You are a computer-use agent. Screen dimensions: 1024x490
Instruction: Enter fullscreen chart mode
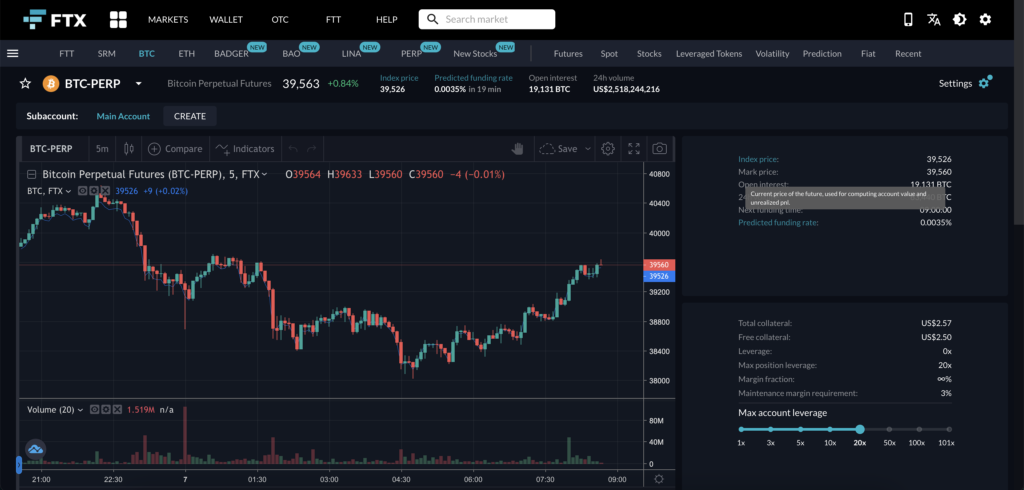pos(633,149)
